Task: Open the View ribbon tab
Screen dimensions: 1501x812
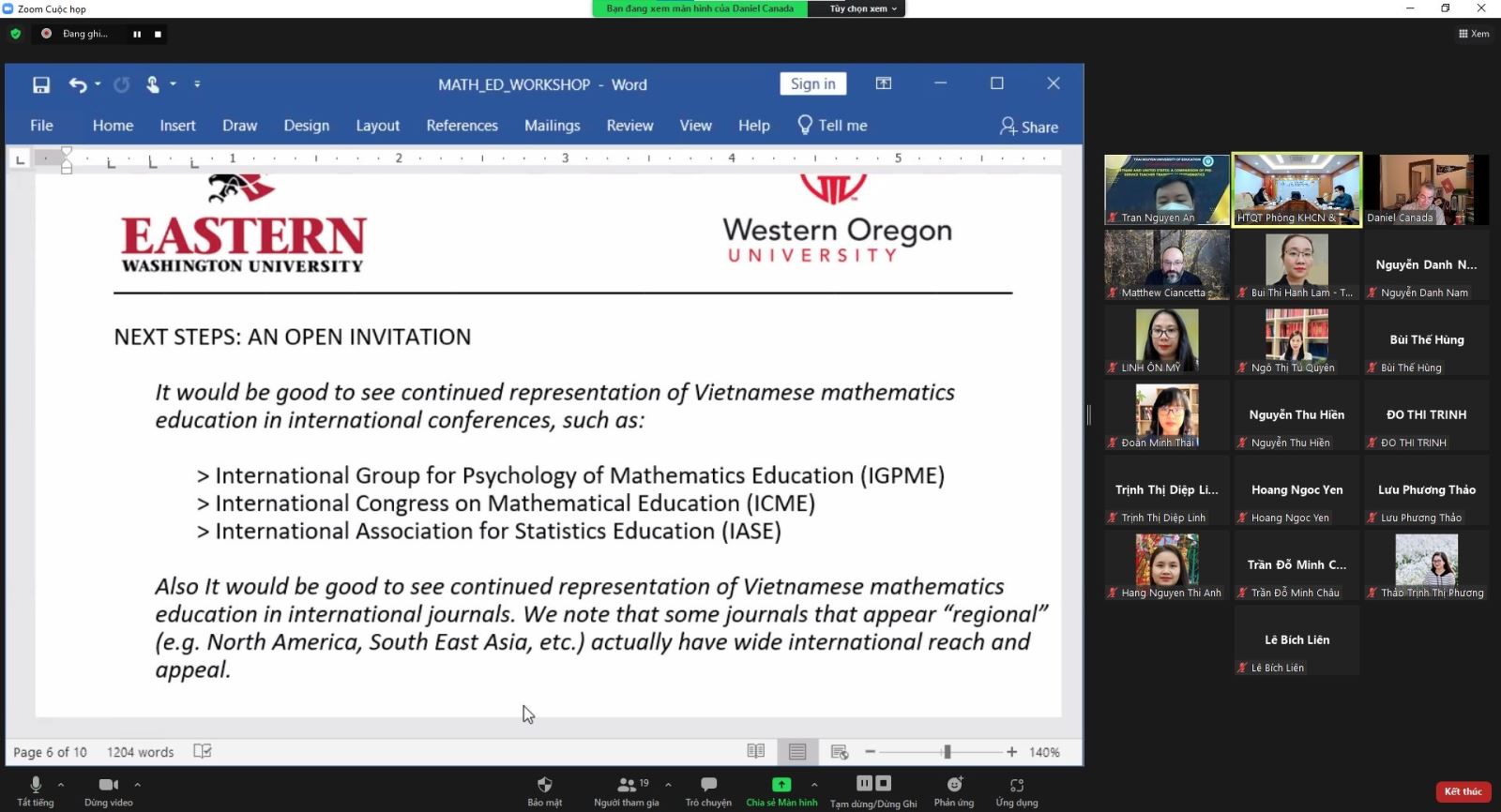Action: coord(695,126)
